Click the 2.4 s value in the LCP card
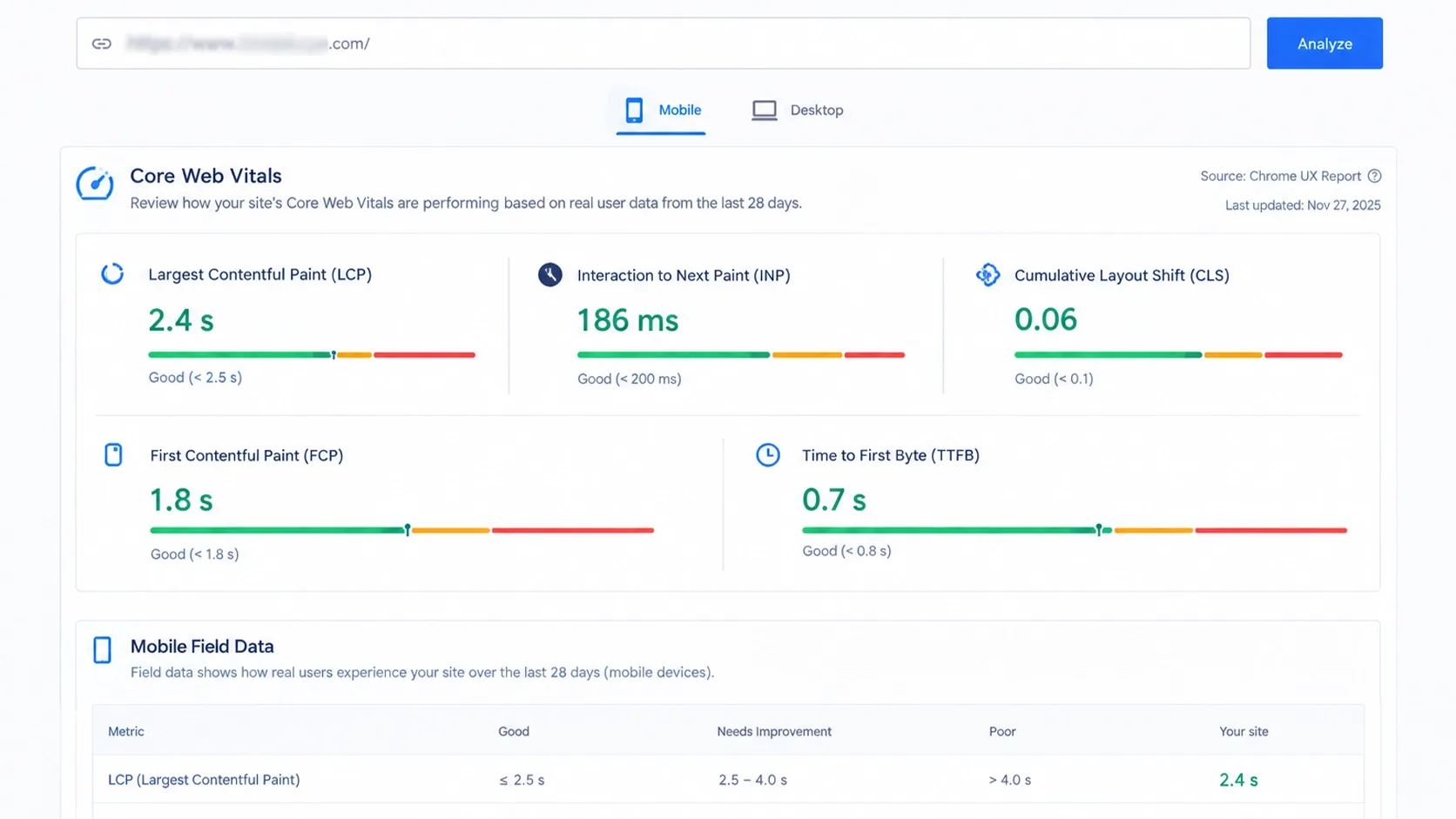 tap(181, 320)
